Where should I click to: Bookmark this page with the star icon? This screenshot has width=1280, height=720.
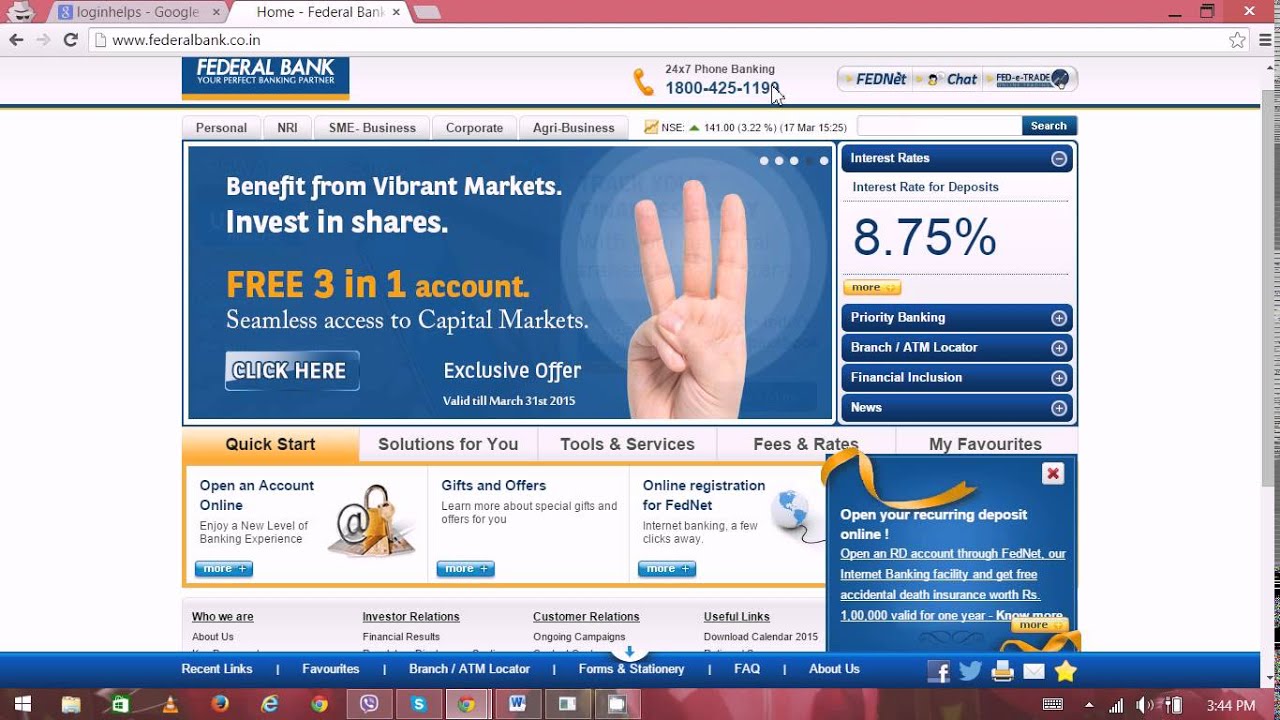[1237, 40]
